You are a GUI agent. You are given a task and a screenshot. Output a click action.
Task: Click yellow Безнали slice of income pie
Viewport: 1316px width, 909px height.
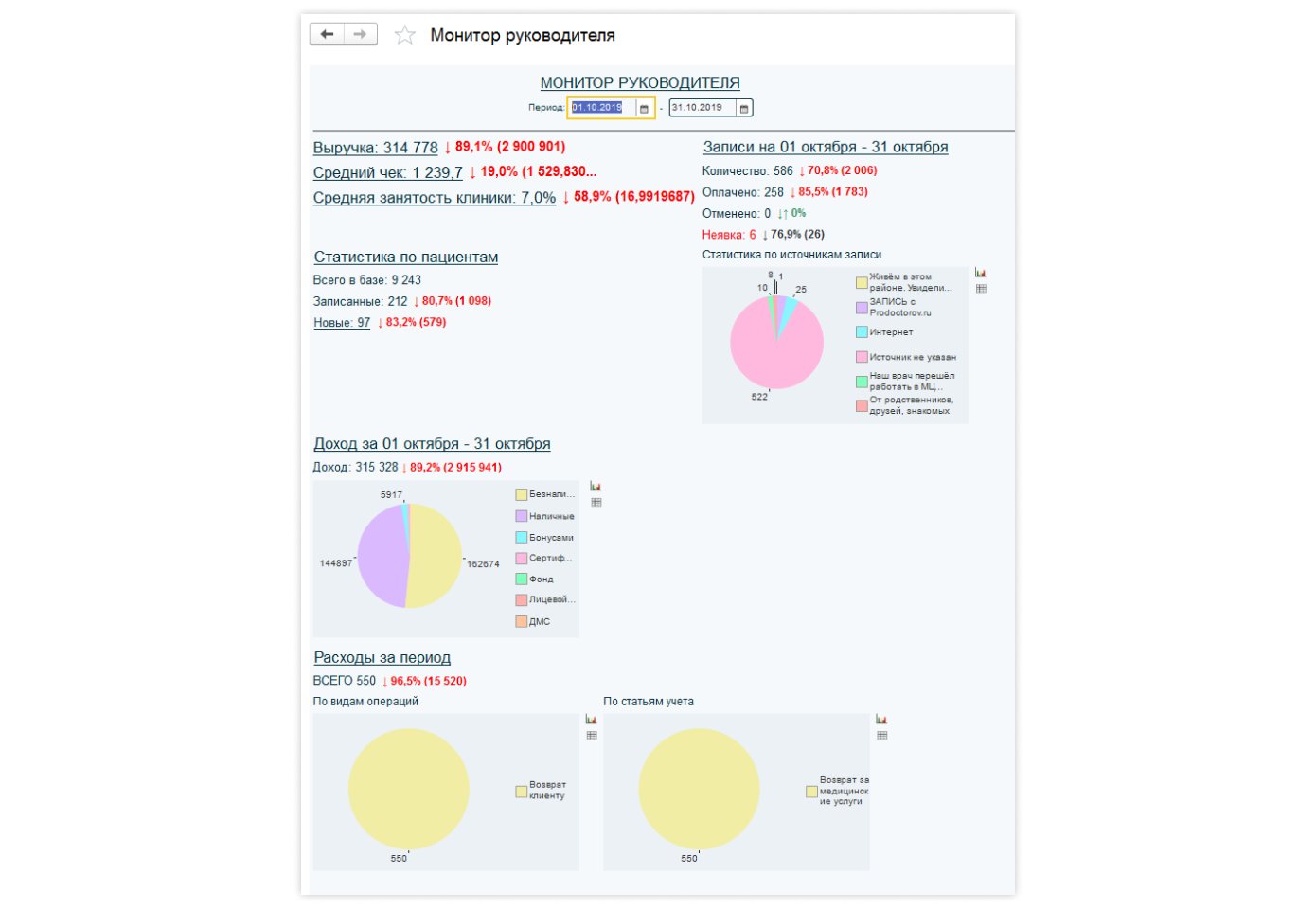[x=437, y=557]
